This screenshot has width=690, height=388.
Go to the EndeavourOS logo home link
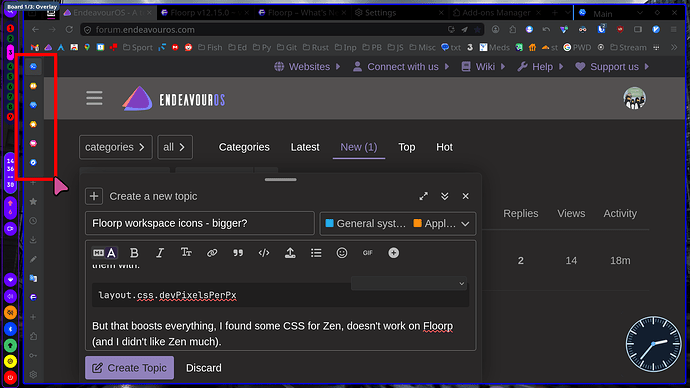pyautogui.click(x=174, y=99)
